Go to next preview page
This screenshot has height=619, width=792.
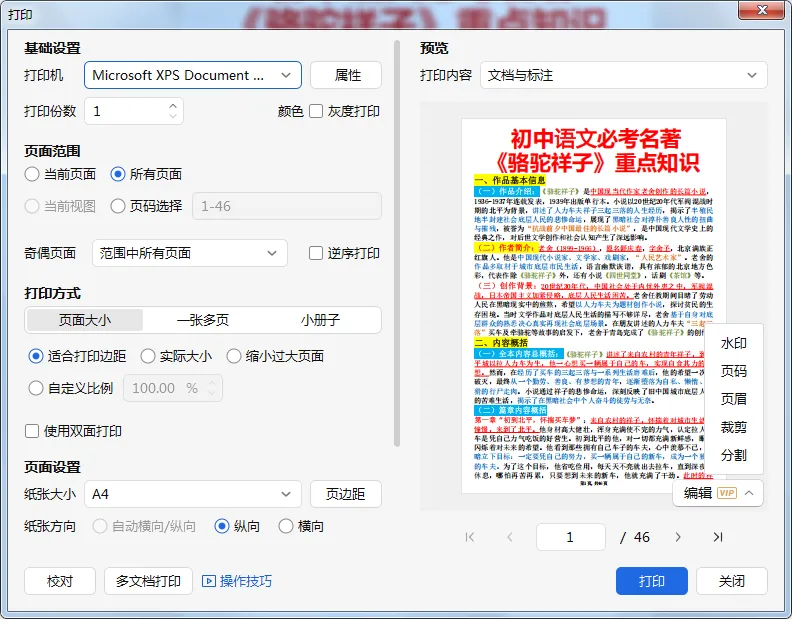click(678, 537)
